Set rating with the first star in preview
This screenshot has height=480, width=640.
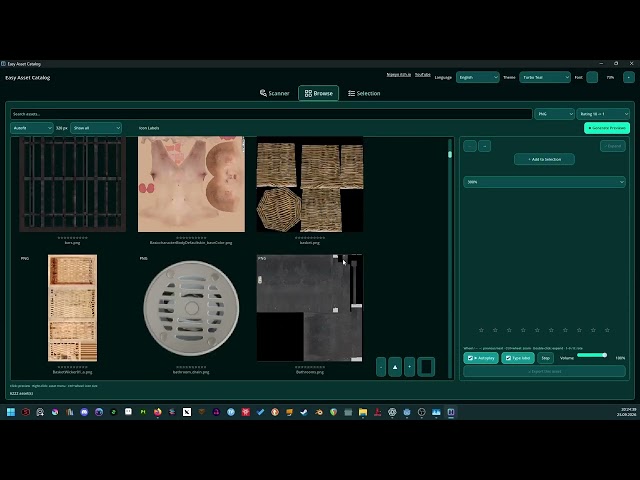(x=481, y=330)
